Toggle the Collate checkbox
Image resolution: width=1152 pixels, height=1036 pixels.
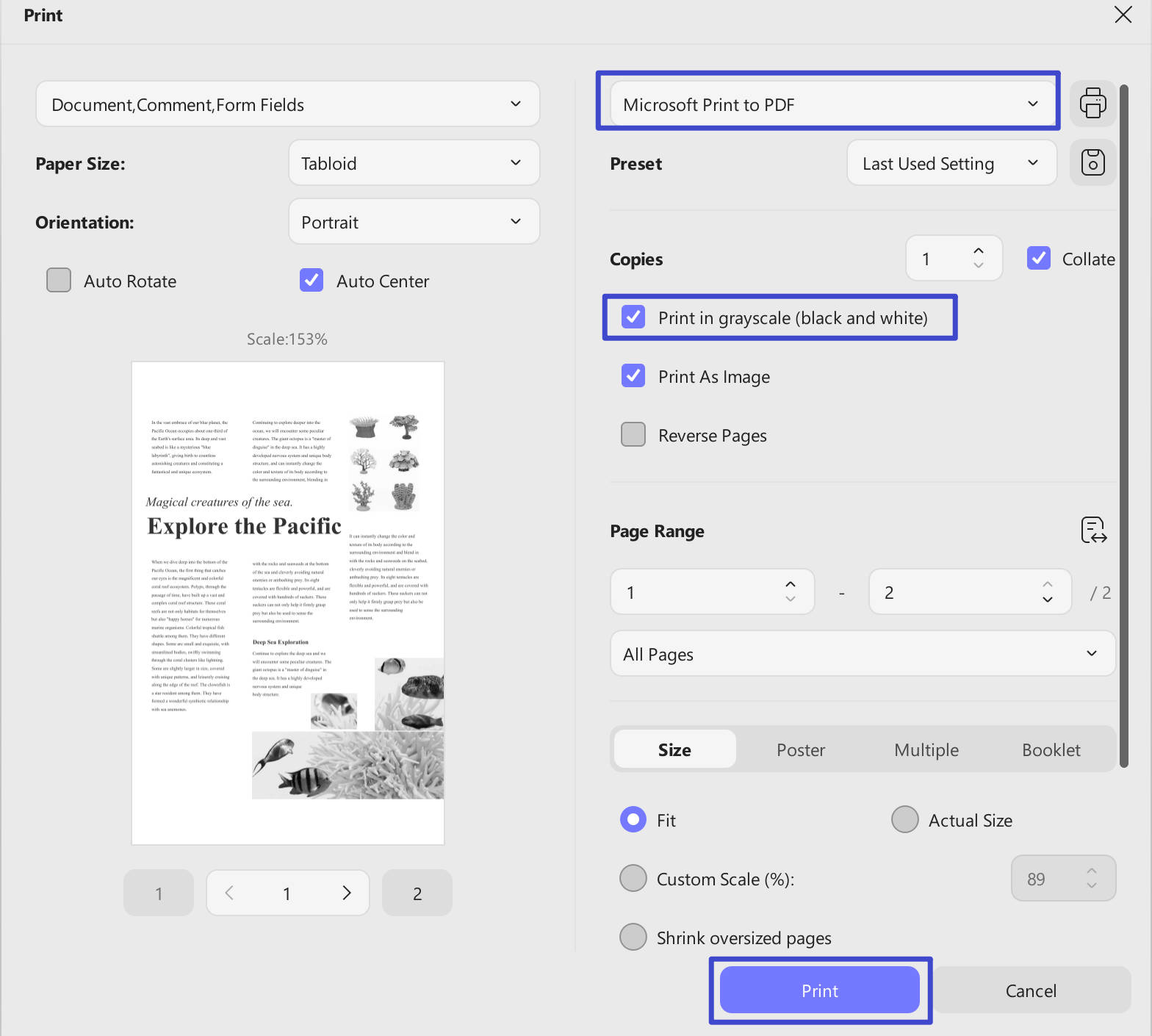(x=1038, y=258)
